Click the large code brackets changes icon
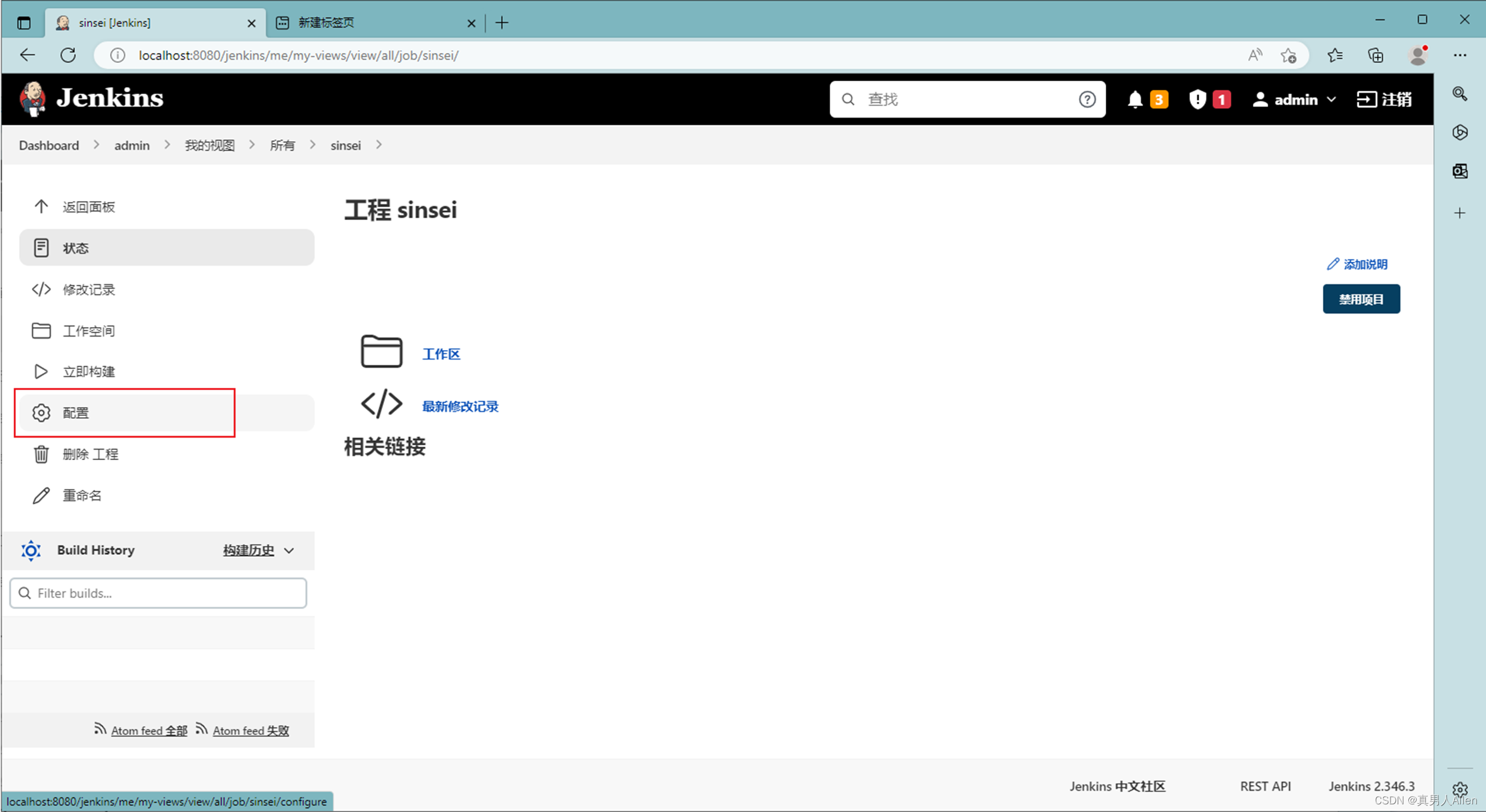The image size is (1486, 812). coord(382,404)
